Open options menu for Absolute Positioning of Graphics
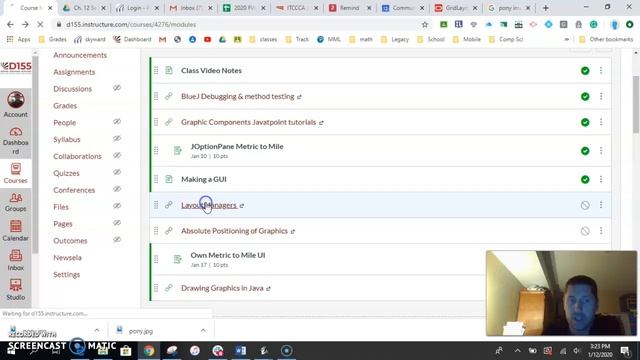 coord(601,231)
